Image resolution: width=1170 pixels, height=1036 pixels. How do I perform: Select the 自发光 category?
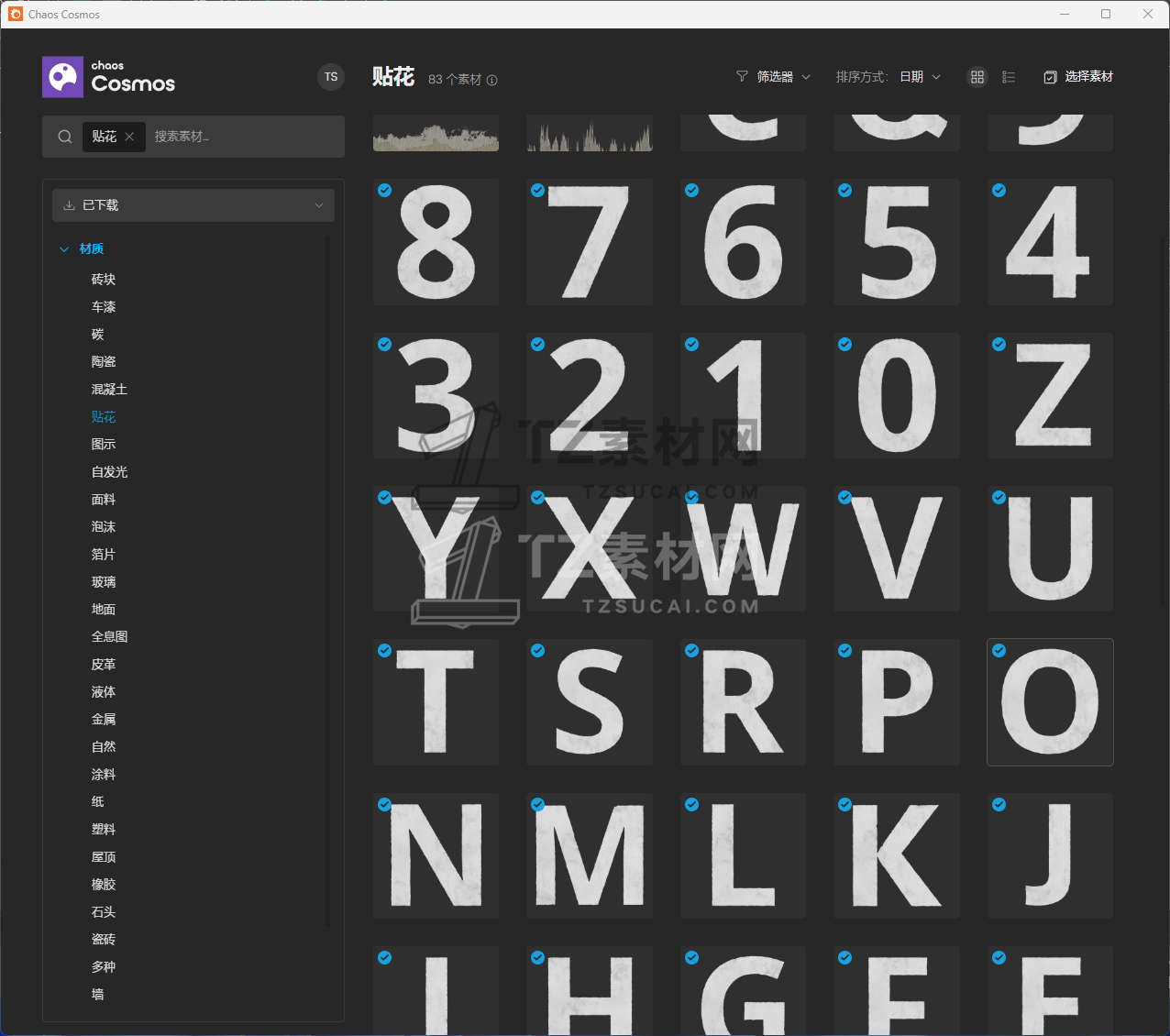click(109, 472)
